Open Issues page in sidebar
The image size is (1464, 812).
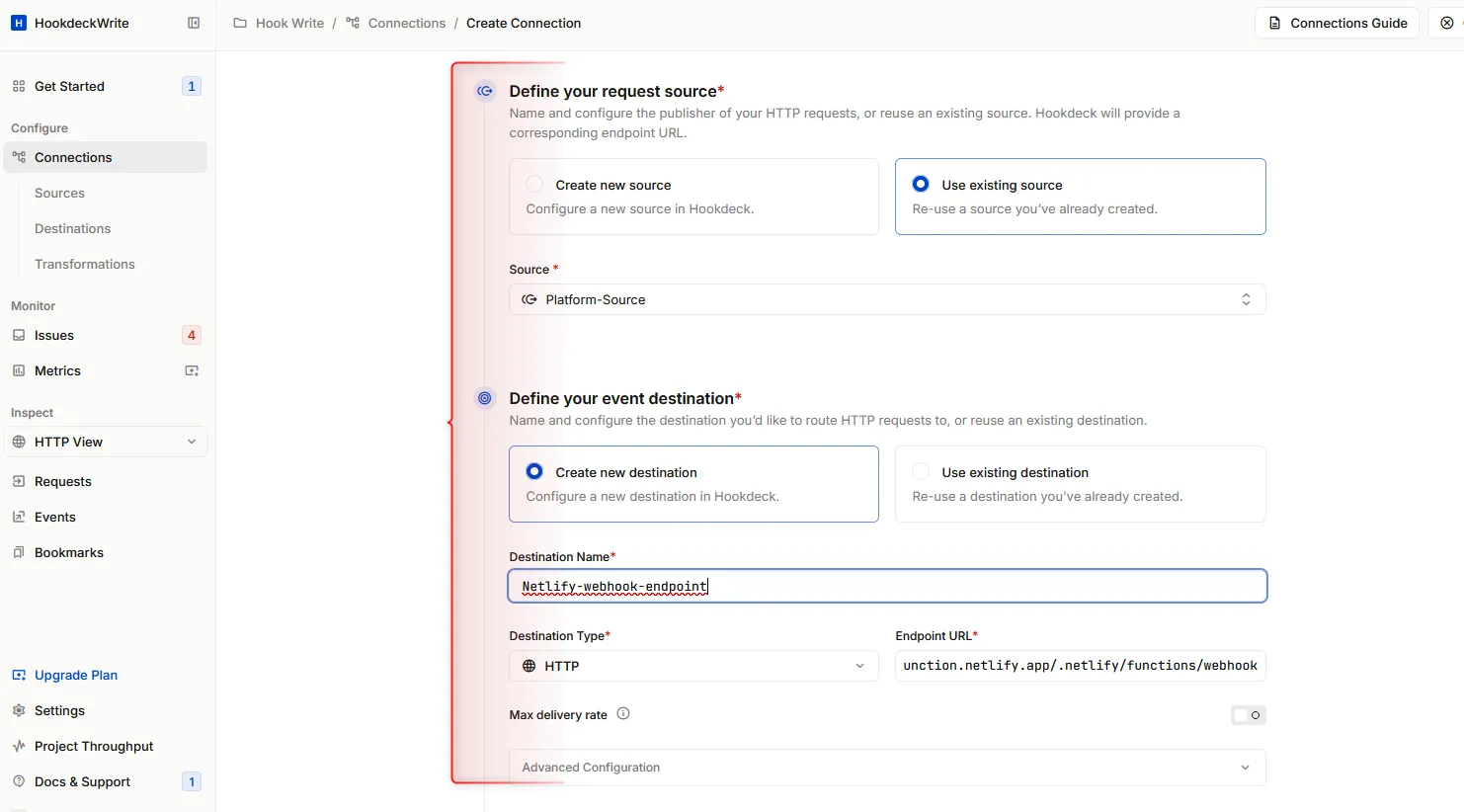click(x=106, y=335)
